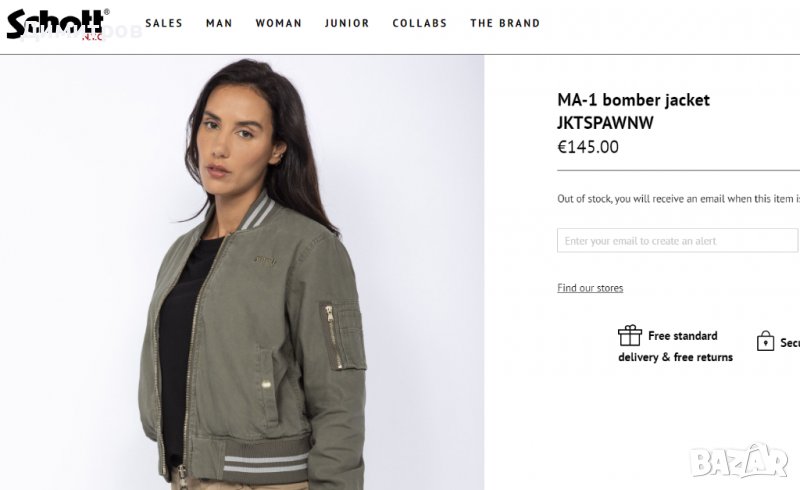Click the 'Free standard delivery & free returns' text
800x490 pixels.
(x=676, y=347)
